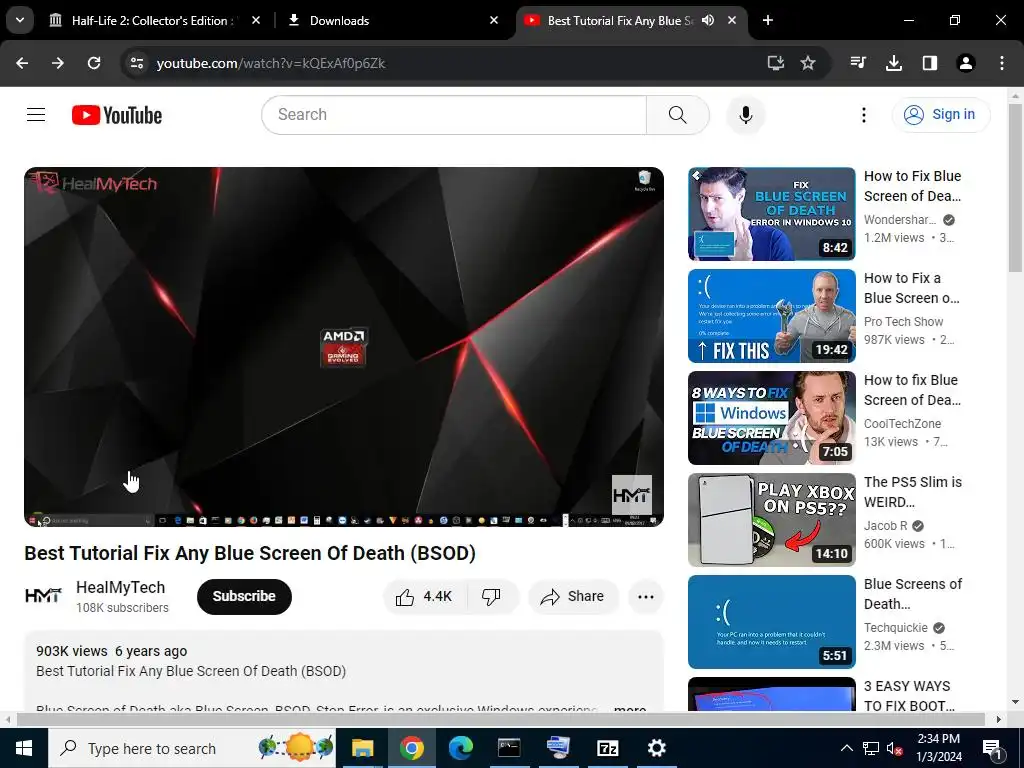This screenshot has height=768, width=1024.
Task: Open 8 Ways to Fix thumbnail 7:05
Action: coord(771,417)
